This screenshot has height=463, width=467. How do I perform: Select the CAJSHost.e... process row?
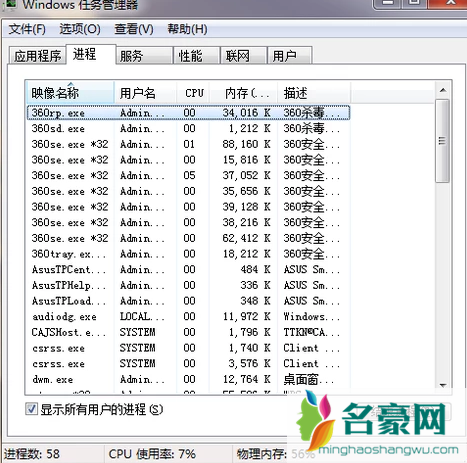tap(188, 332)
